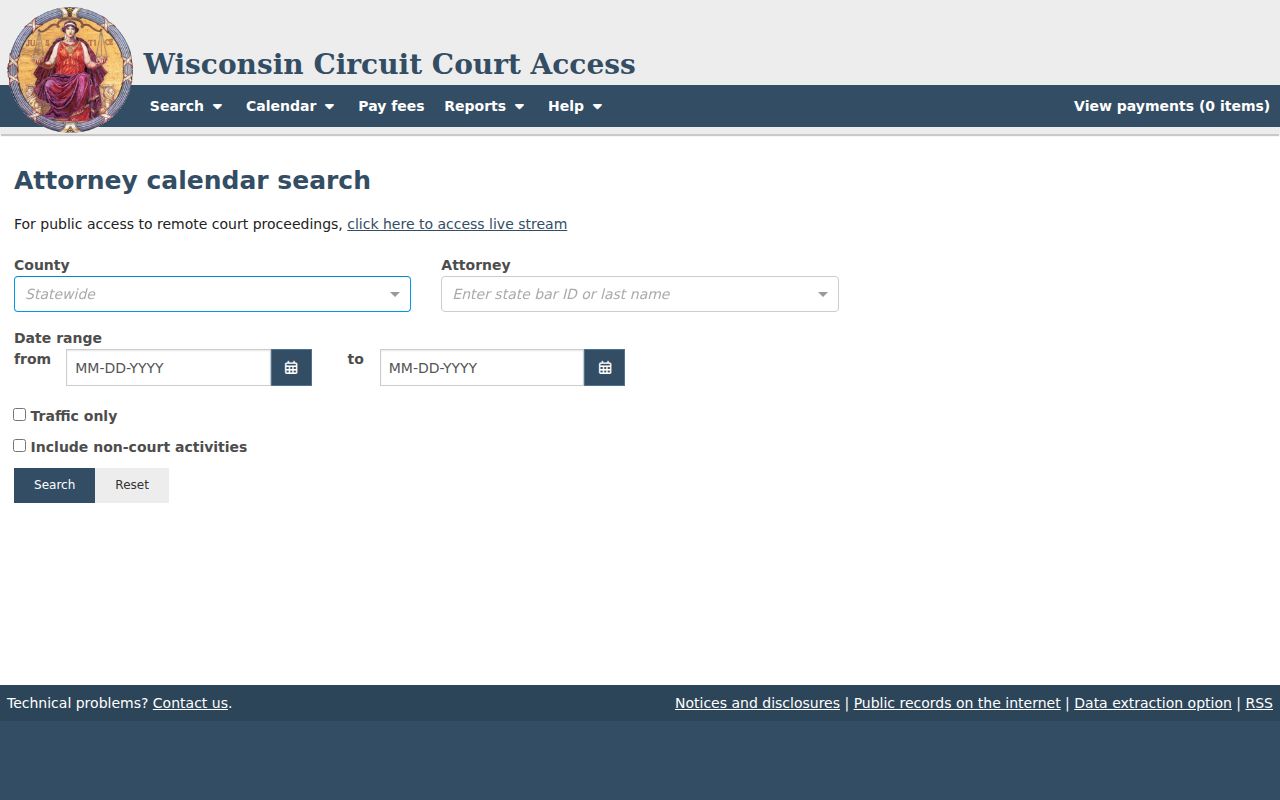
Task: Click the Date range label
Action: coord(58,338)
